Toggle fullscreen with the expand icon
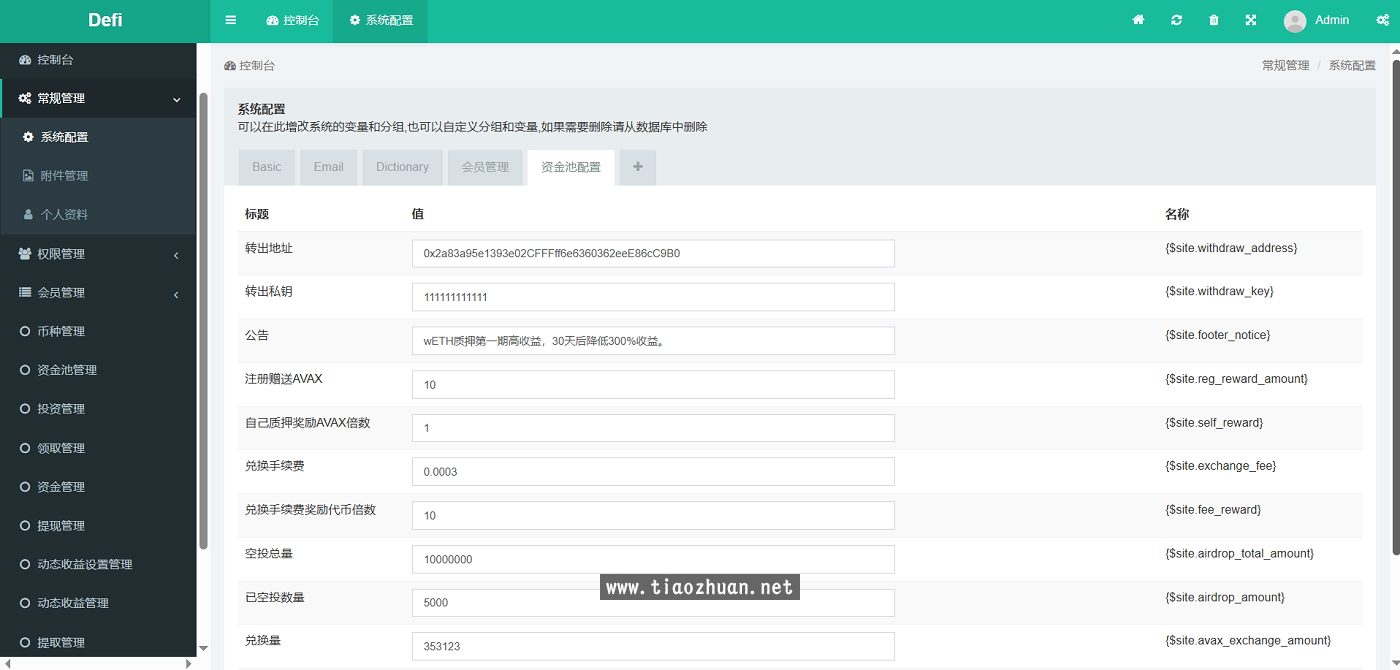 point(1251,20)
